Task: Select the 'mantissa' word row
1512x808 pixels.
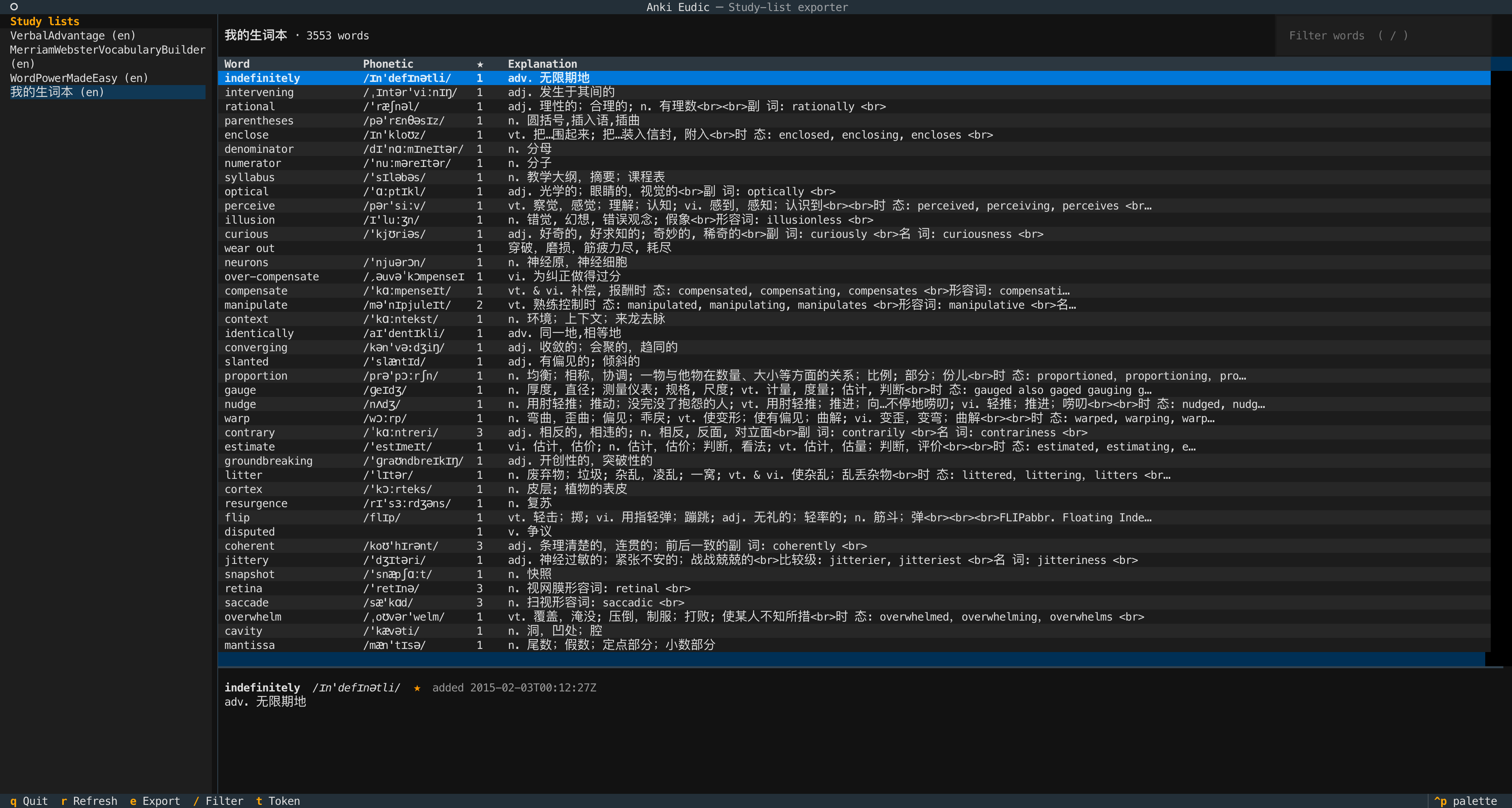Action: click(854, 645)
